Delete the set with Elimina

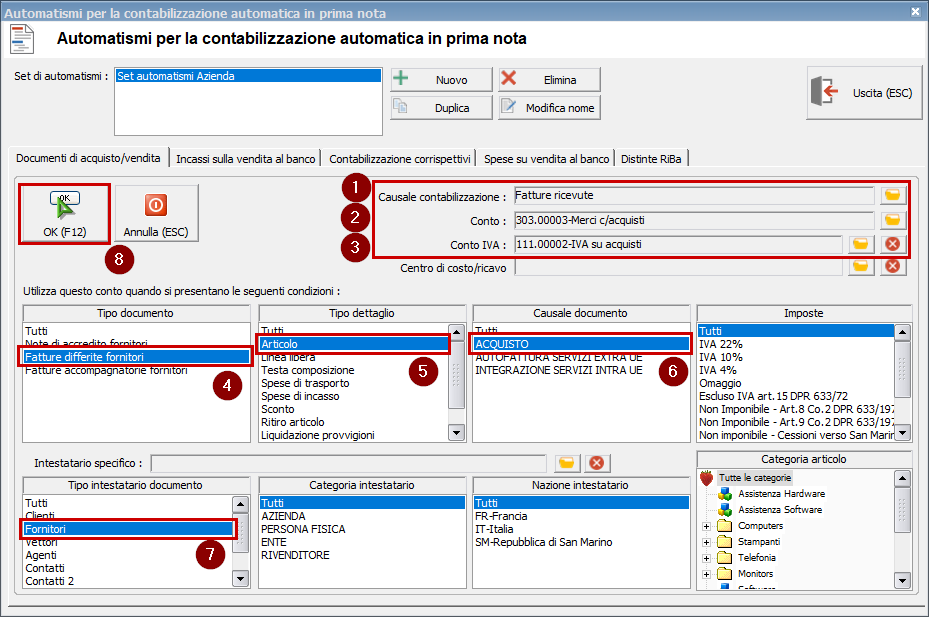coord(550,79)
